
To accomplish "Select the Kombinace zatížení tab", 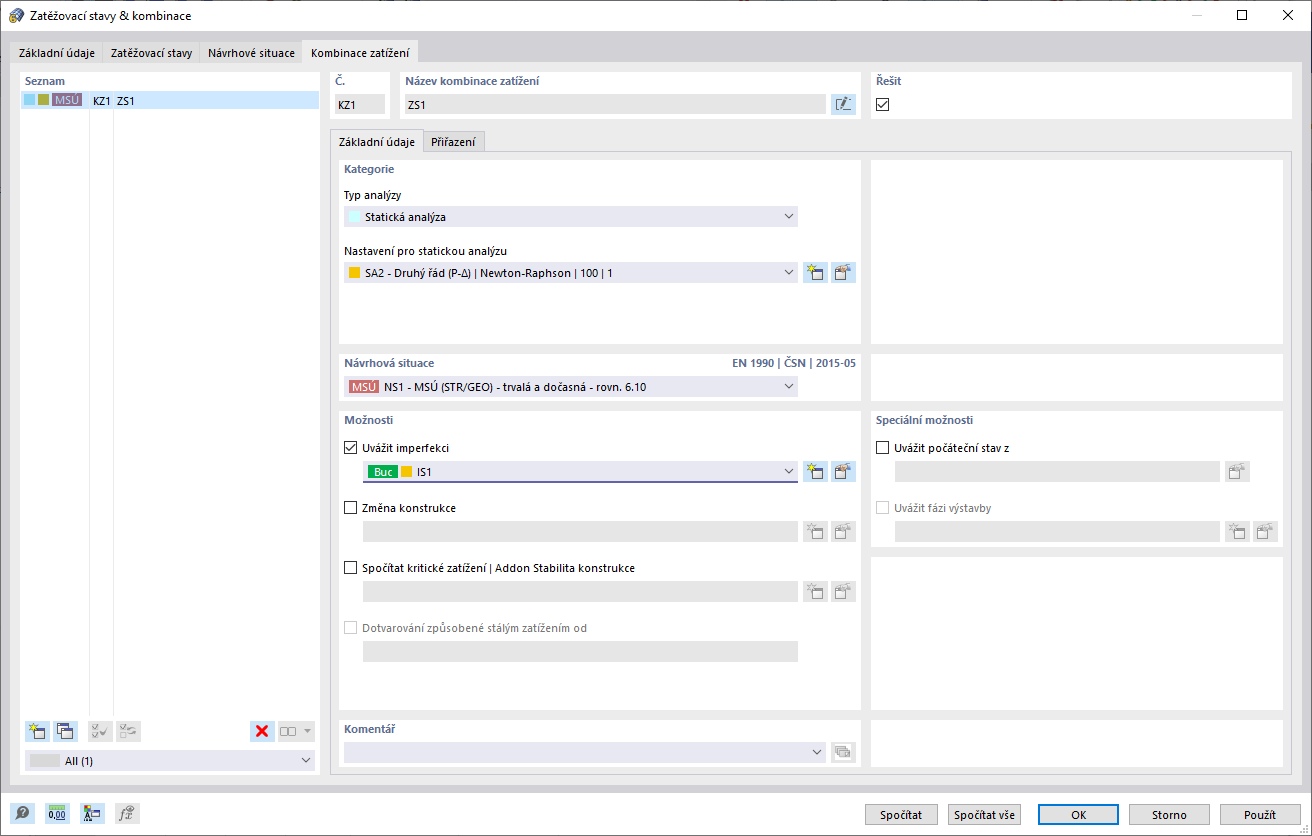I will (x=361, y=53).
